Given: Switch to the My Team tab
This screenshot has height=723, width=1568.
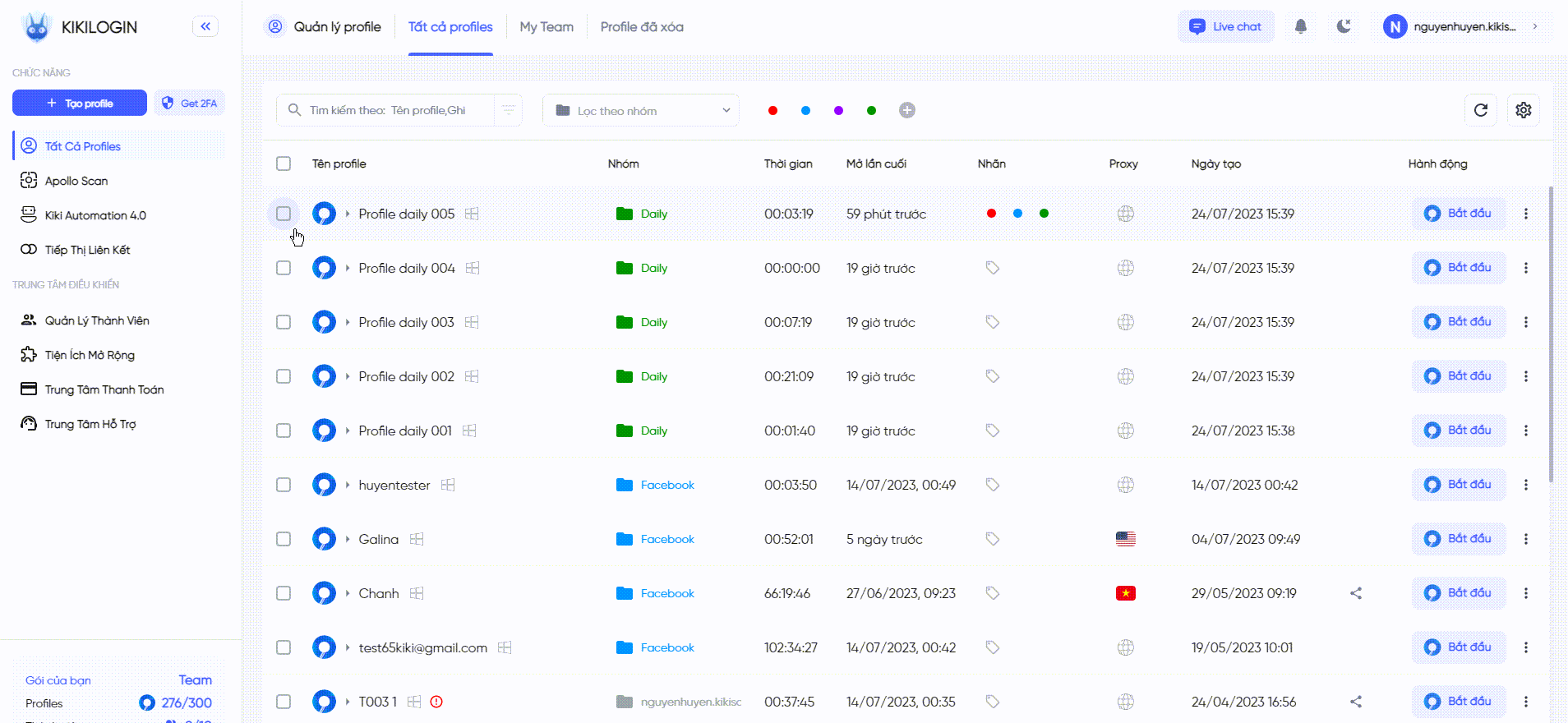Looking at the screenshot, I should click(546, 26).
